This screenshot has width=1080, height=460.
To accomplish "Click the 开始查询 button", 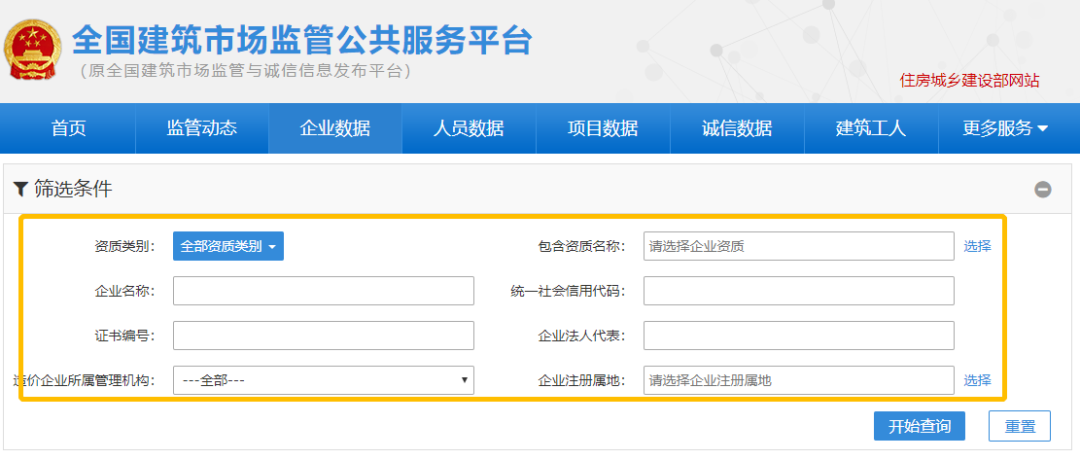I will pyautogui.click(x=920, y=426).
